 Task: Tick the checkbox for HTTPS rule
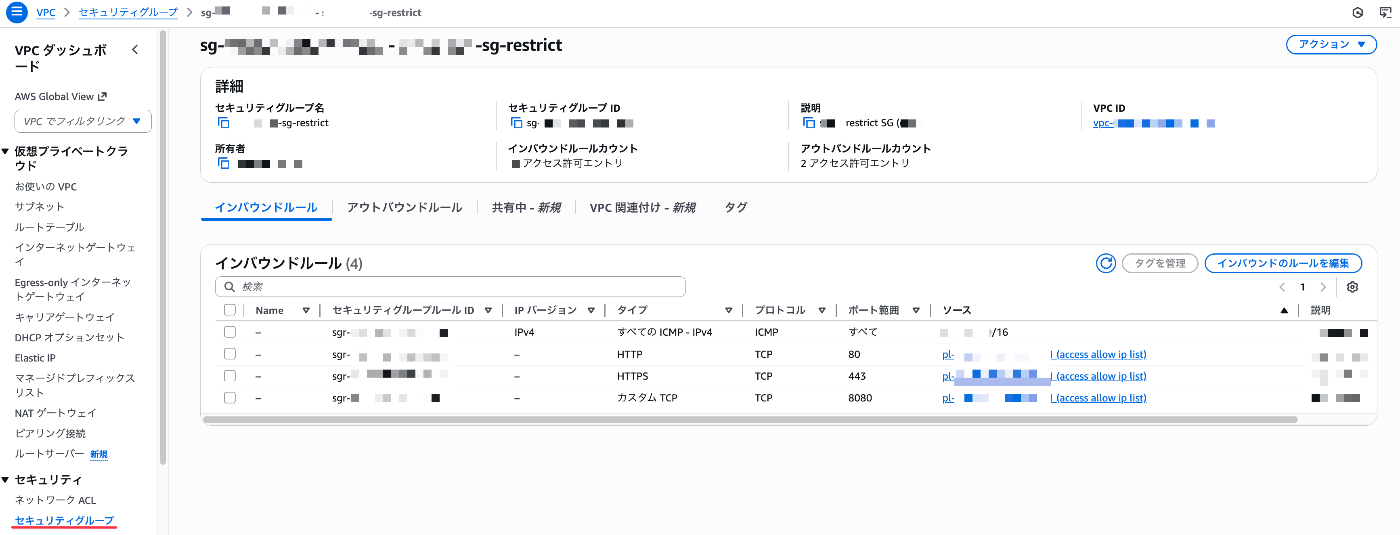tap(230, 376)
